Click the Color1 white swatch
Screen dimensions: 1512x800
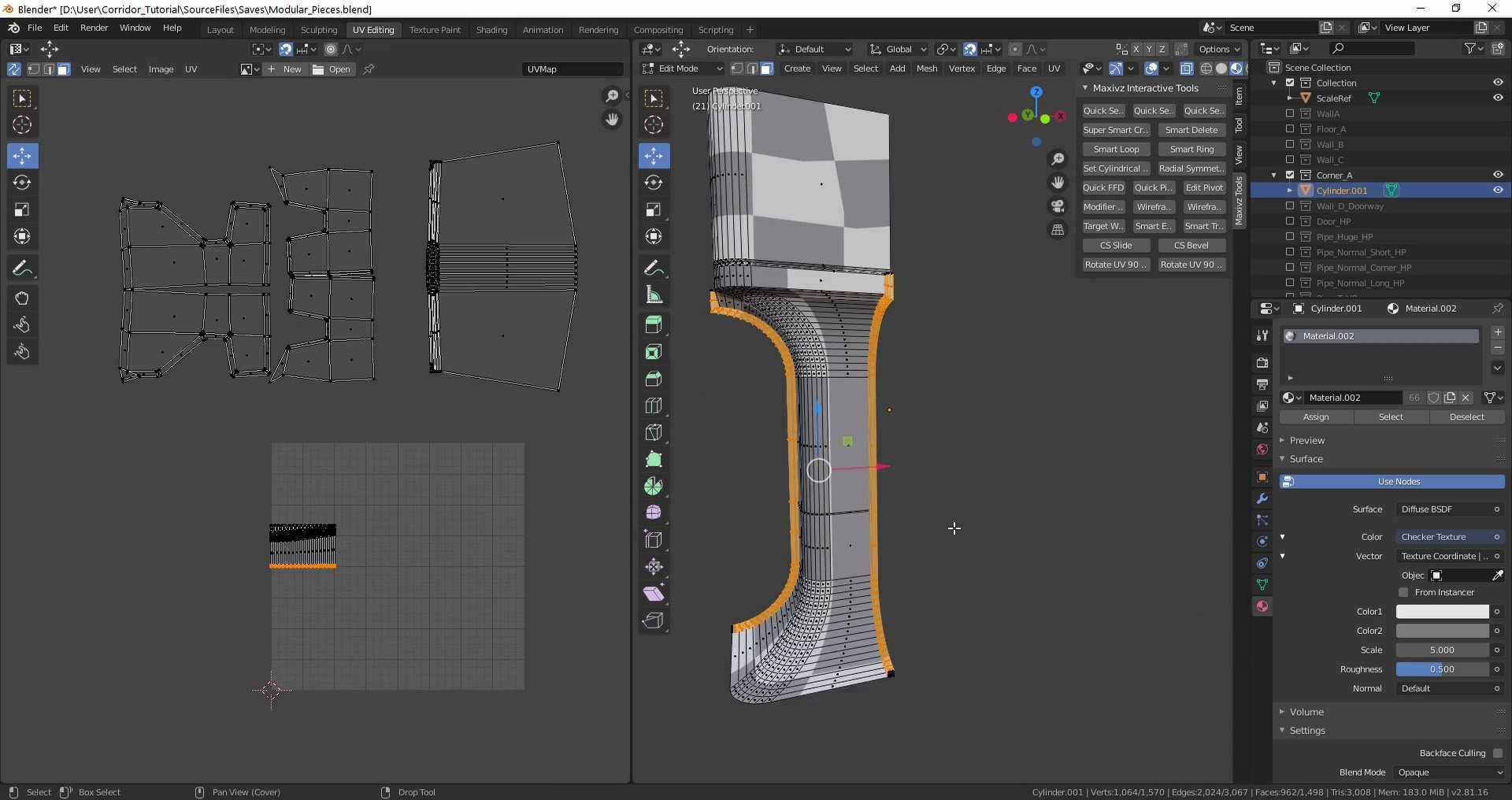point(1442,612)
